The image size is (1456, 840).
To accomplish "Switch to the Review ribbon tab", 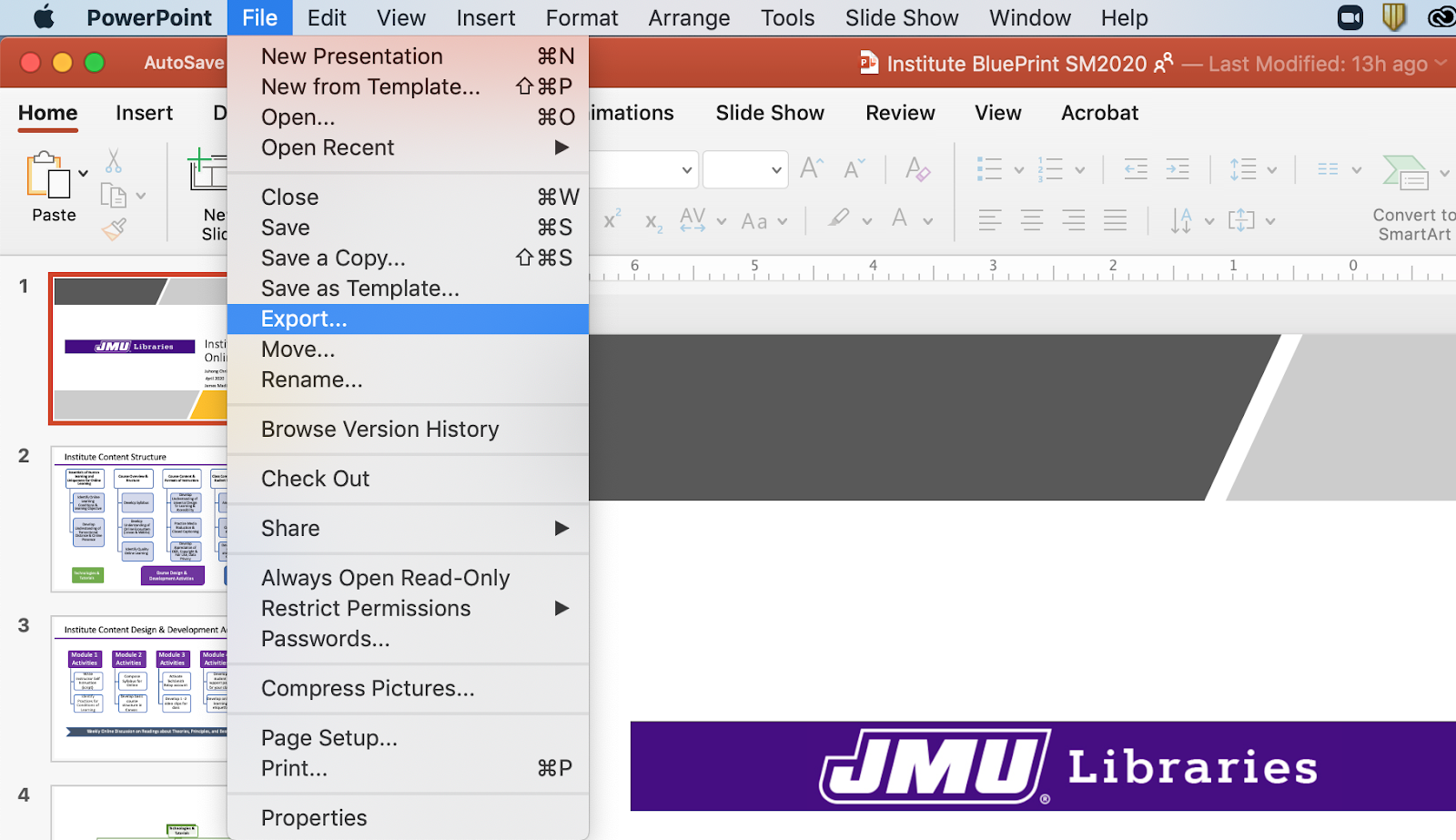I will click(900, 113).
